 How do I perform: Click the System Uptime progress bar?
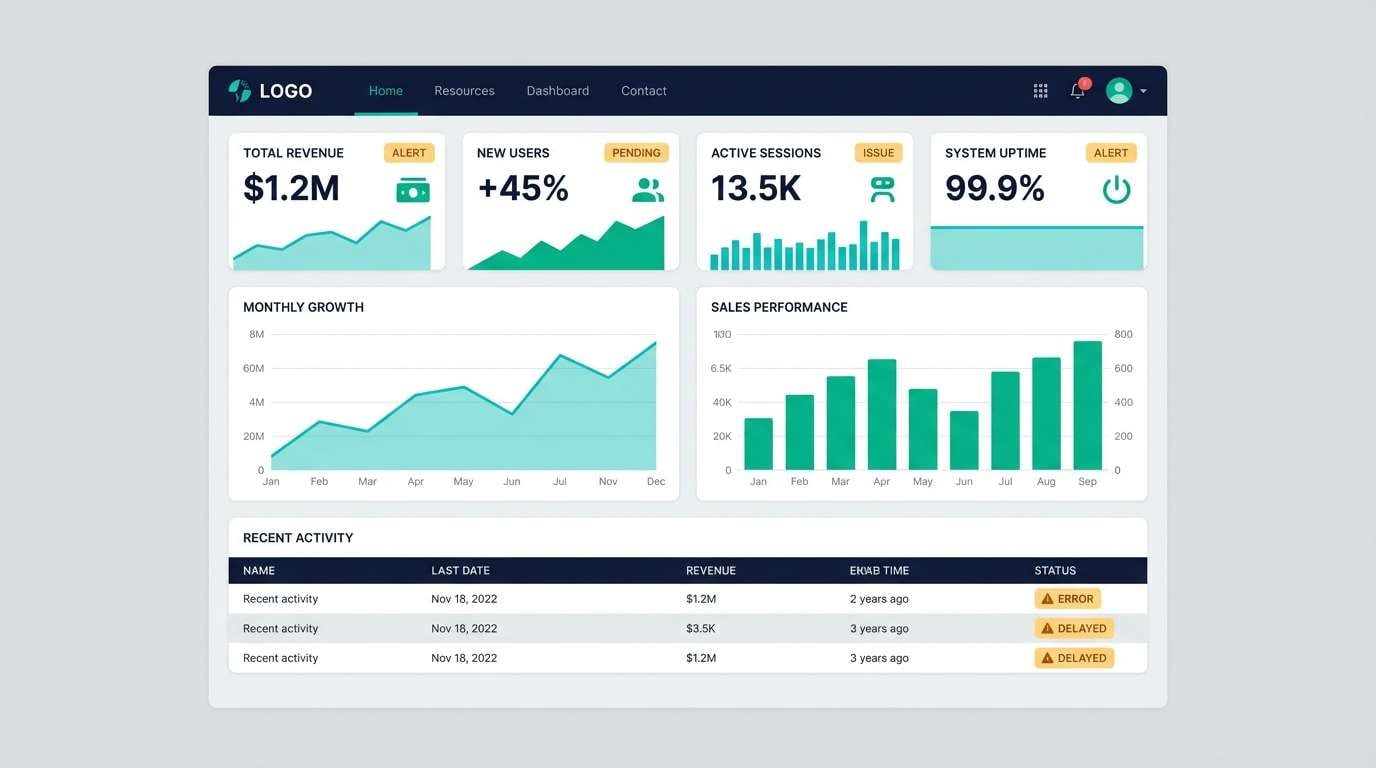click(1037, 245)
